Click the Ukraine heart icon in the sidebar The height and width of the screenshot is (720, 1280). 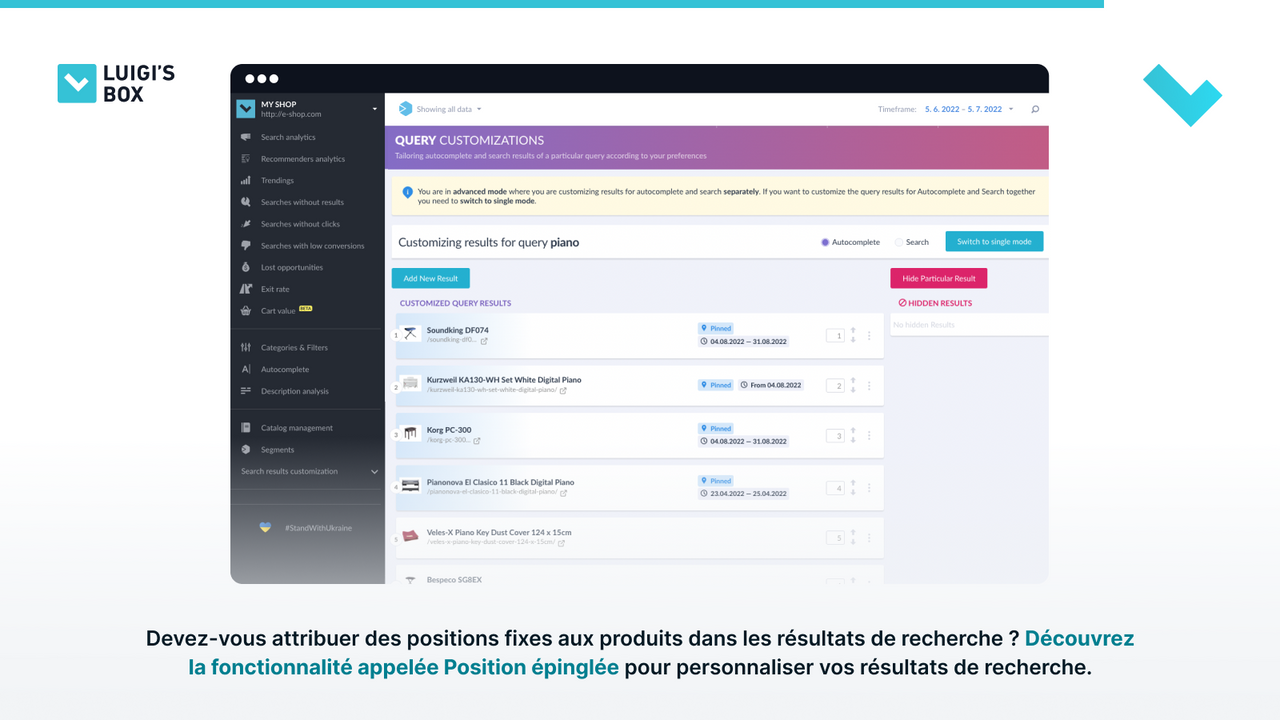tap(265, 527)
